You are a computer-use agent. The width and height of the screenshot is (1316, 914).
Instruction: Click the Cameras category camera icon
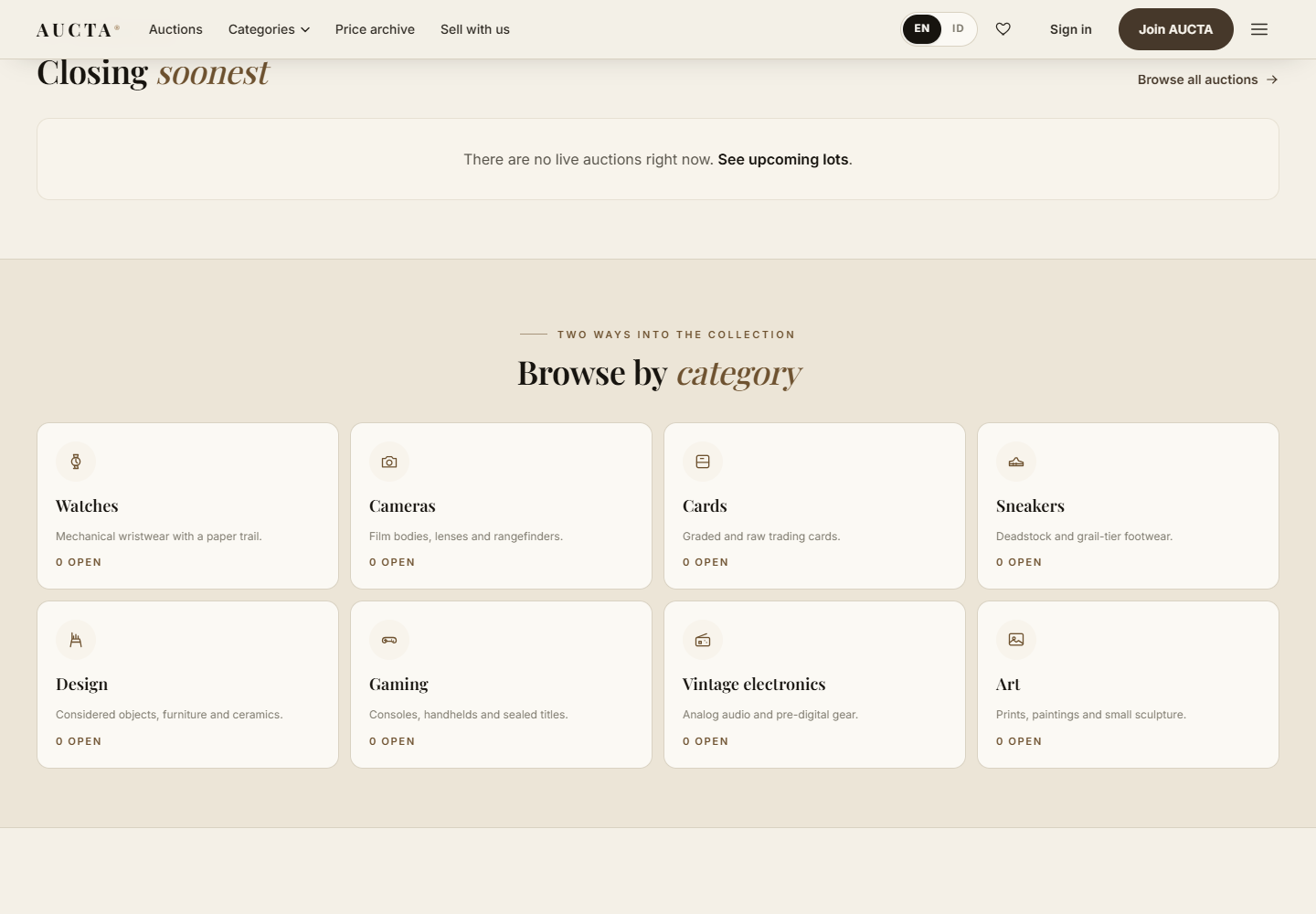389,462
